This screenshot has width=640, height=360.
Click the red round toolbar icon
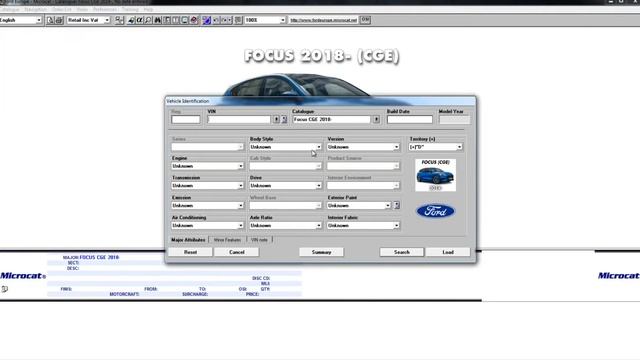click(194, 20)
